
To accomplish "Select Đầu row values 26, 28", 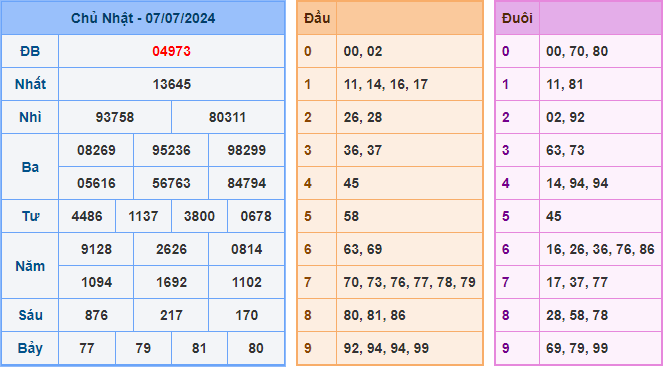I will (x=363, y=117).
